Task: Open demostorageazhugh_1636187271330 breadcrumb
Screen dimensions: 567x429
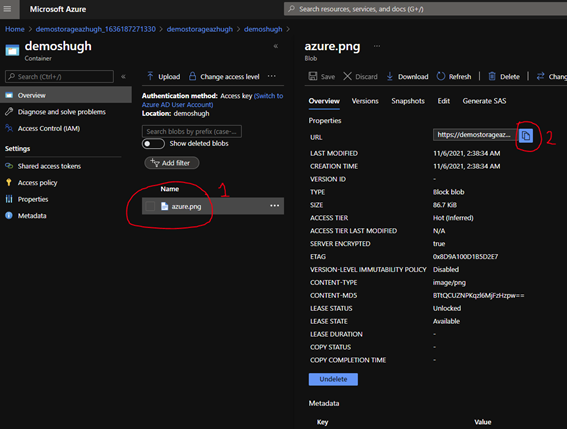Action: (96, 29)
